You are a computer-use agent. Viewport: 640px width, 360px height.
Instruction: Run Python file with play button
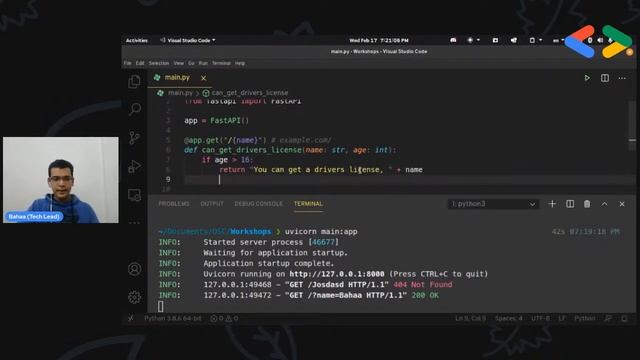(x=587, y=78)
